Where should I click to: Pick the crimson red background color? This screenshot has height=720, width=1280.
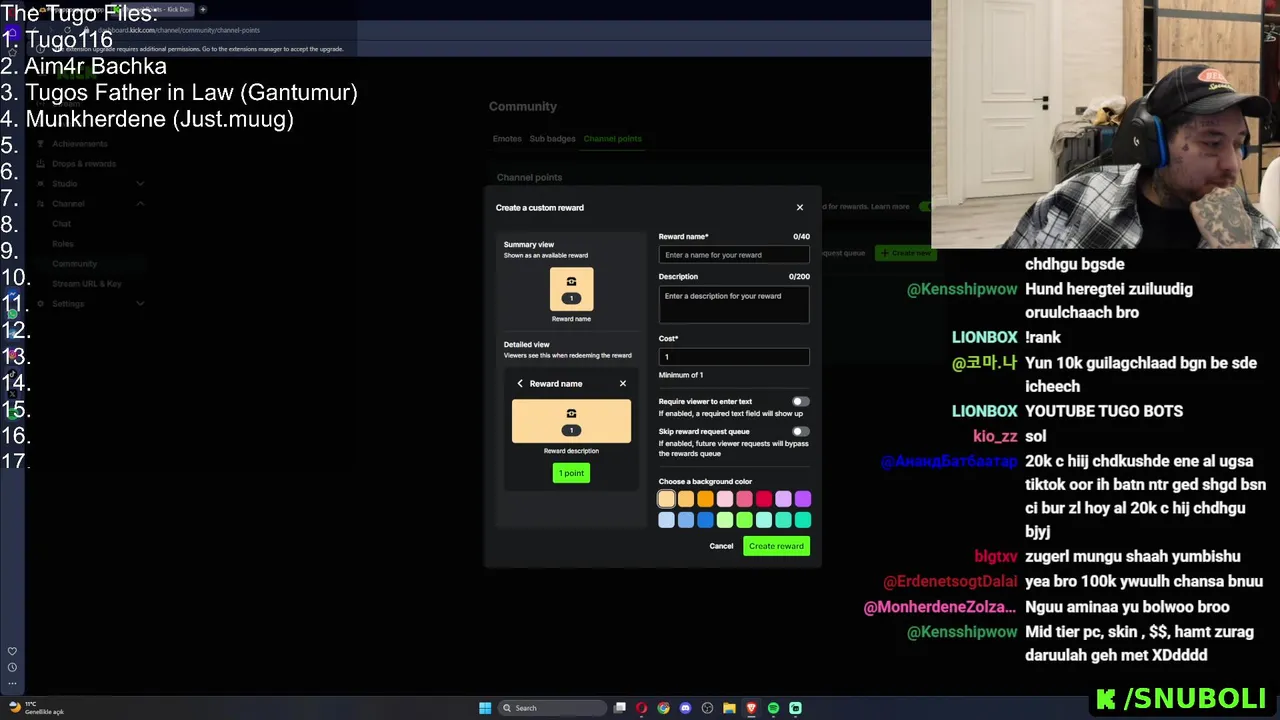pyautogui.click(x=764, y=499)
